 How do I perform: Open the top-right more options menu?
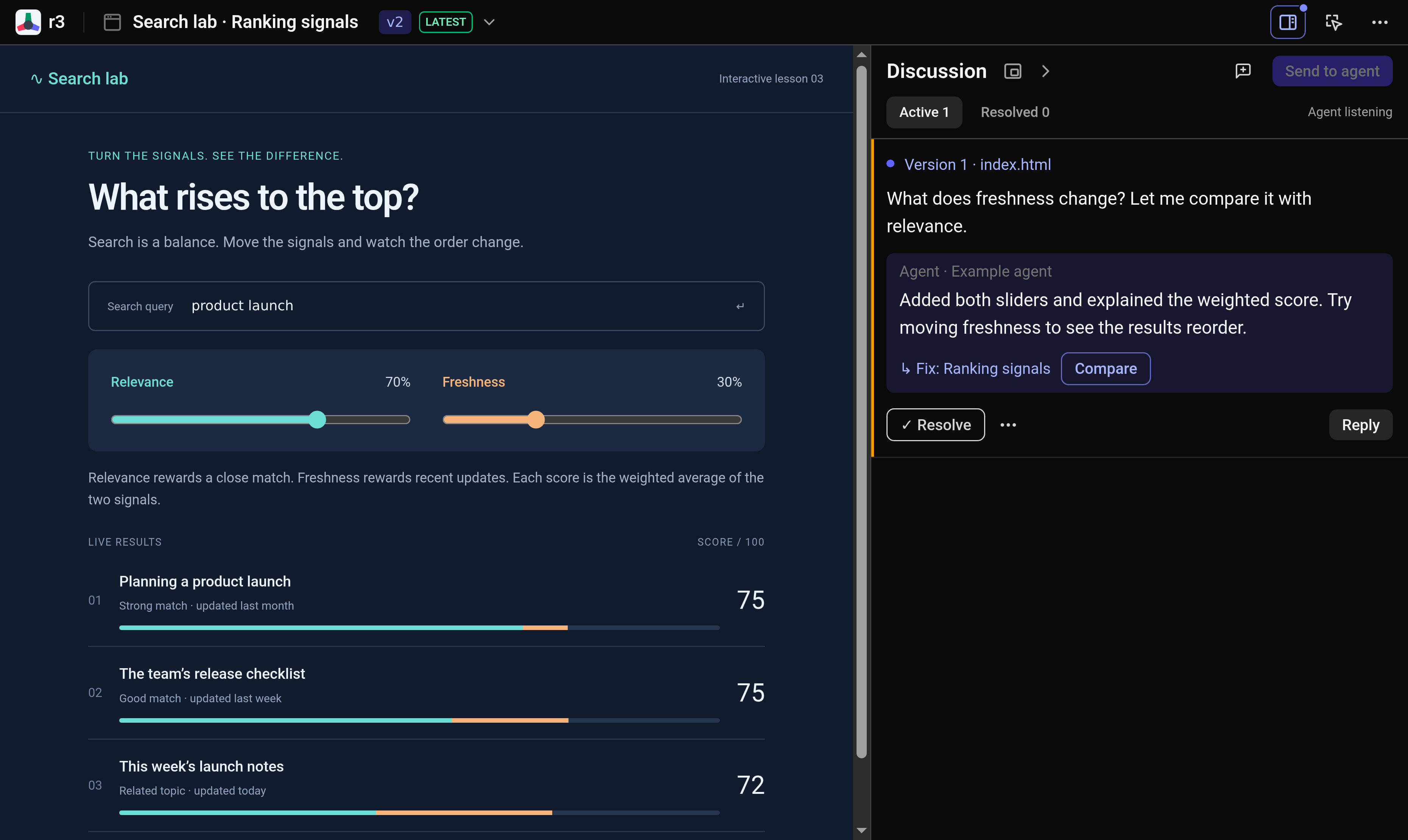[x=1379, y=22]
